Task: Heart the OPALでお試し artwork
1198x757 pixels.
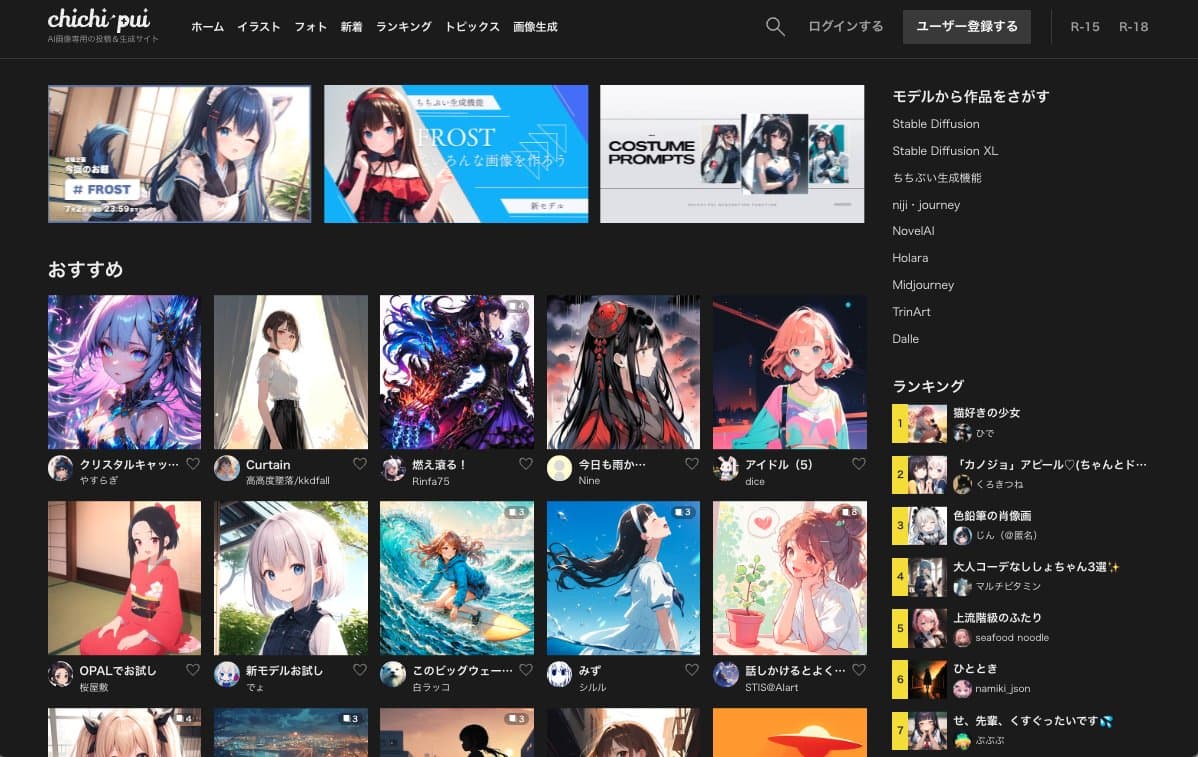Action: point(193,670)
